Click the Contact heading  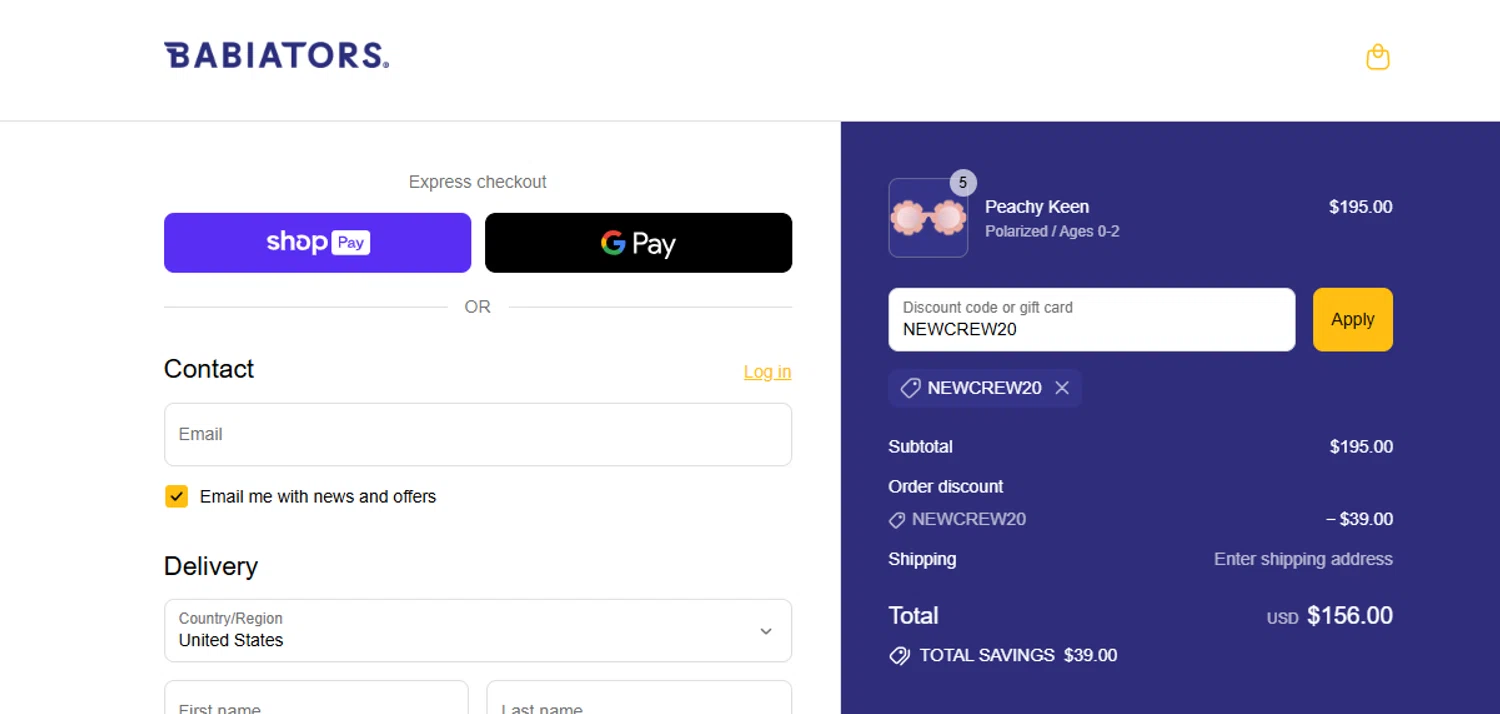(209, 369)
